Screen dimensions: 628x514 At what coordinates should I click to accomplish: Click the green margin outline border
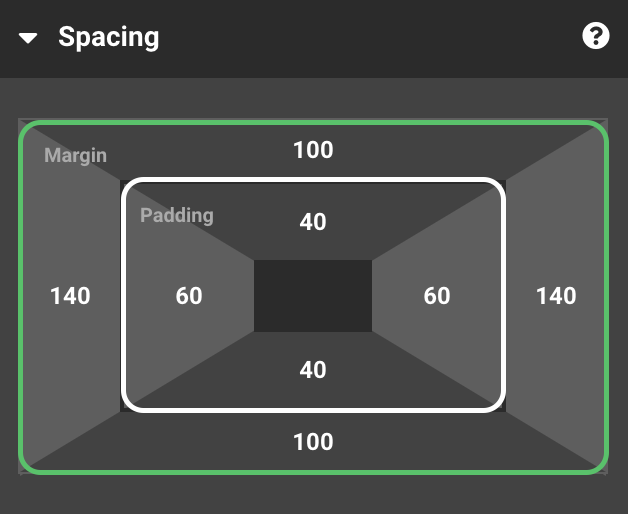313,123
